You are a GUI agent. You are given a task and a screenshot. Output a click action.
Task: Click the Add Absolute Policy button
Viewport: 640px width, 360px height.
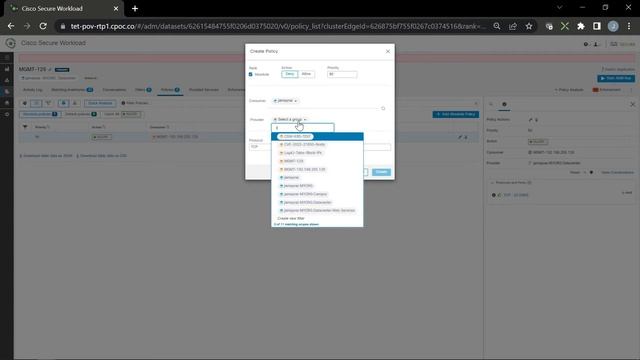[x=456, y=114]
